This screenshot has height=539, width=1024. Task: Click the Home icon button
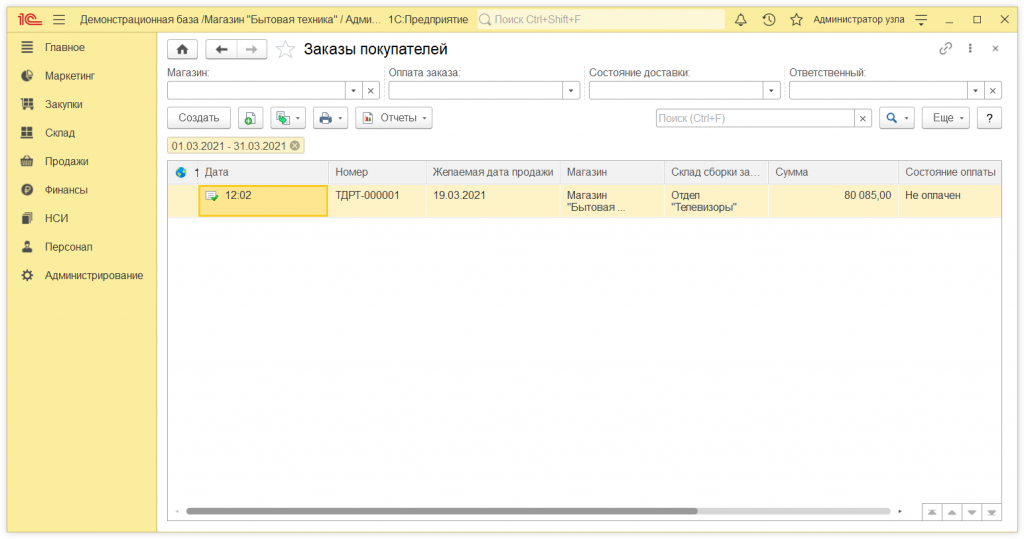(182, 49)
